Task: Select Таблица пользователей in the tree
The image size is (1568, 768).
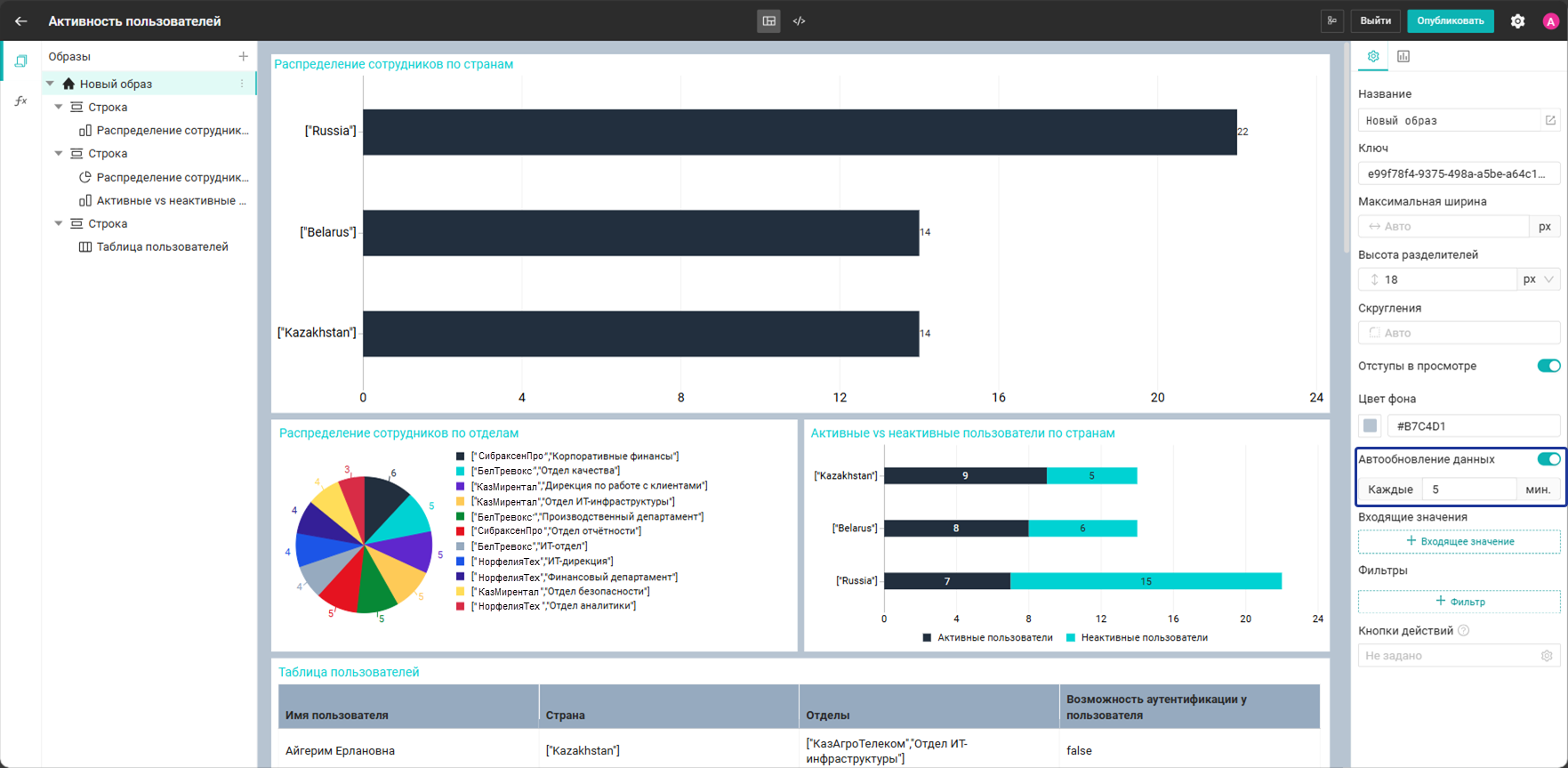Action: click(163, 247)
